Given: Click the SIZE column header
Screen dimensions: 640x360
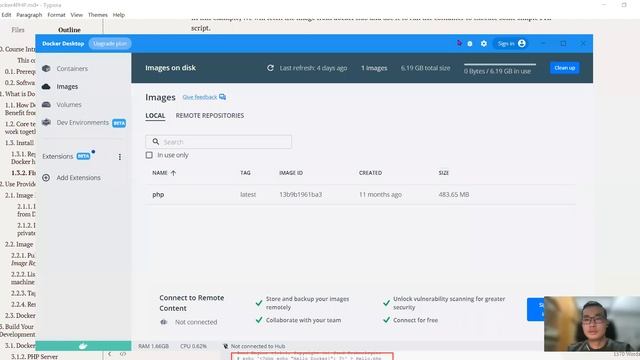Looking at the screenshot, I should 444,173.
